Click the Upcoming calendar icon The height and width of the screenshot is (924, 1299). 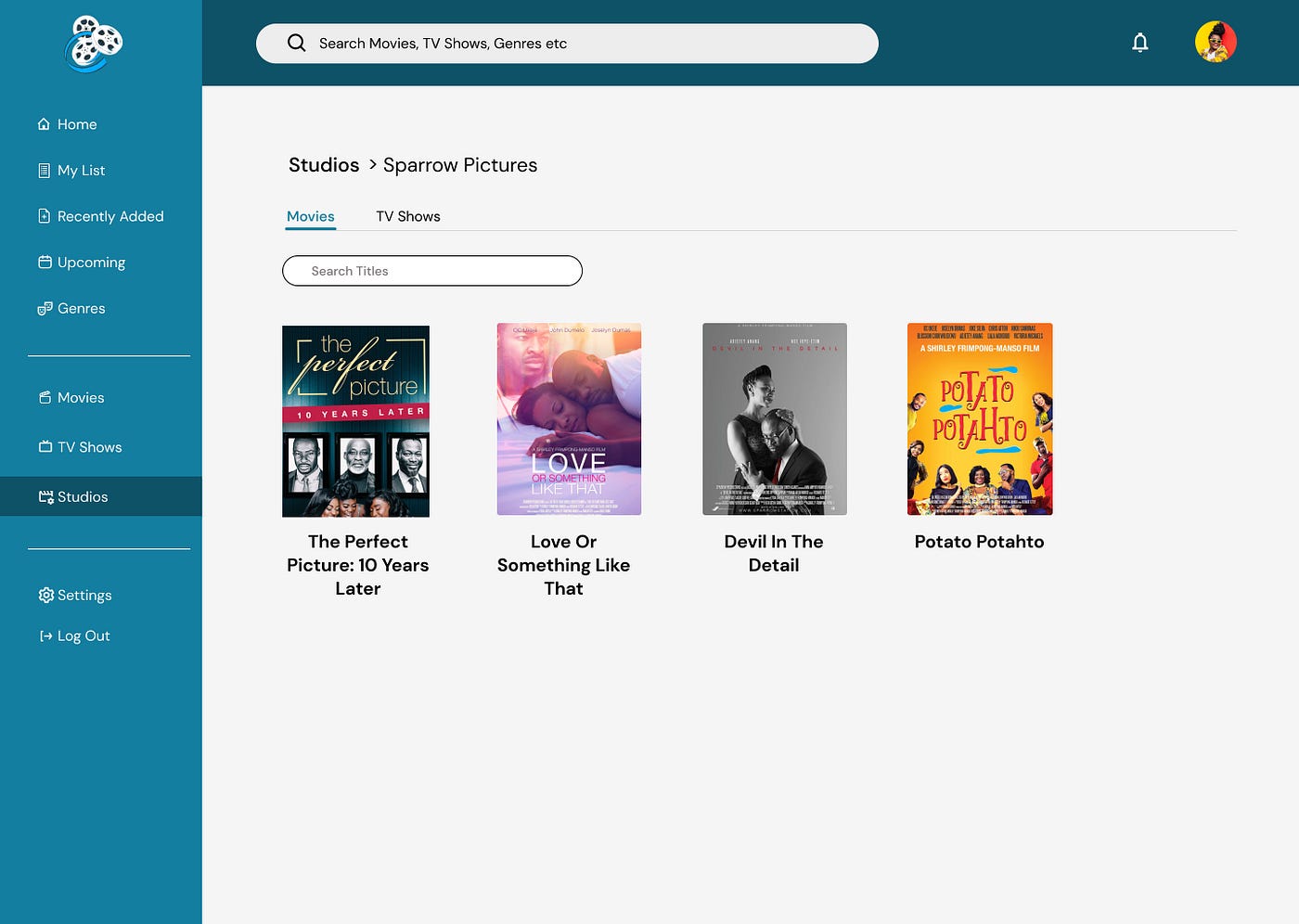pyautogui.click(x=45, y=262)
